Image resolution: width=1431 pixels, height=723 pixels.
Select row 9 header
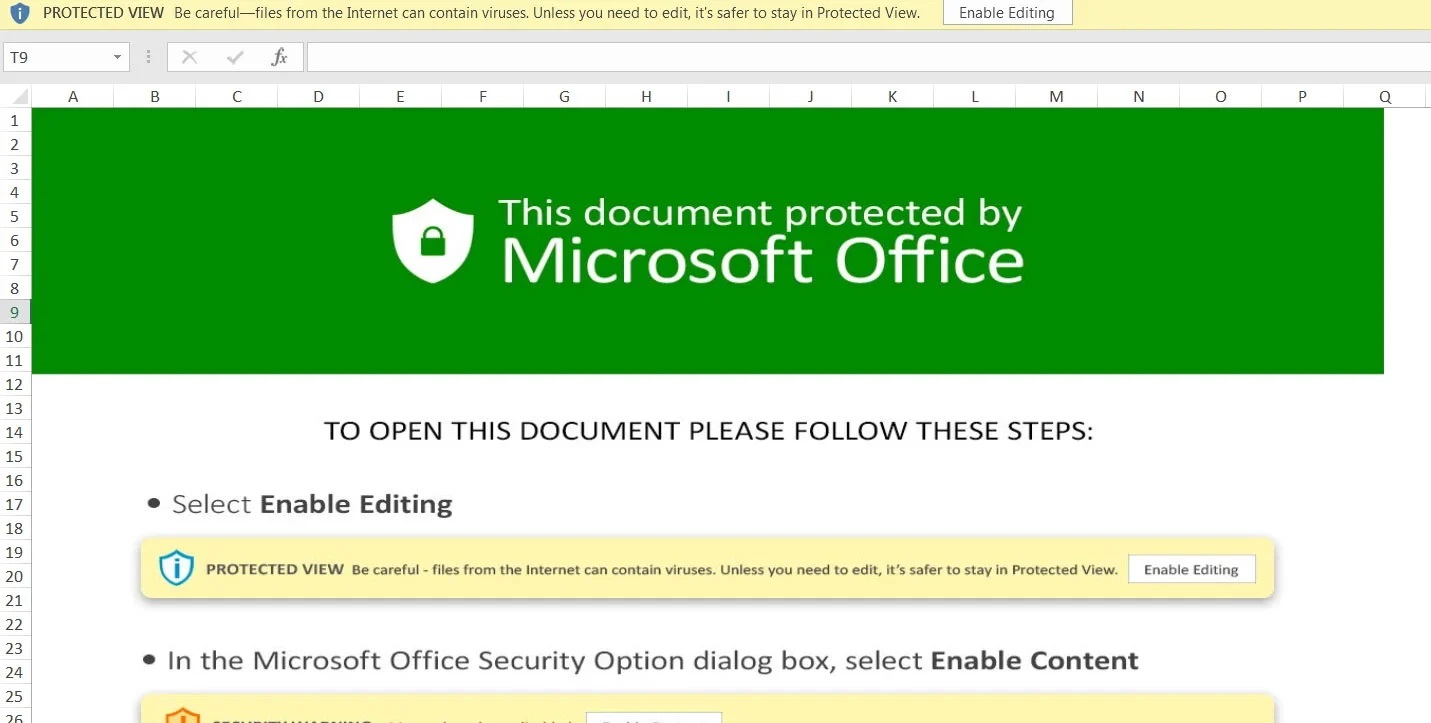click(15, 312)
